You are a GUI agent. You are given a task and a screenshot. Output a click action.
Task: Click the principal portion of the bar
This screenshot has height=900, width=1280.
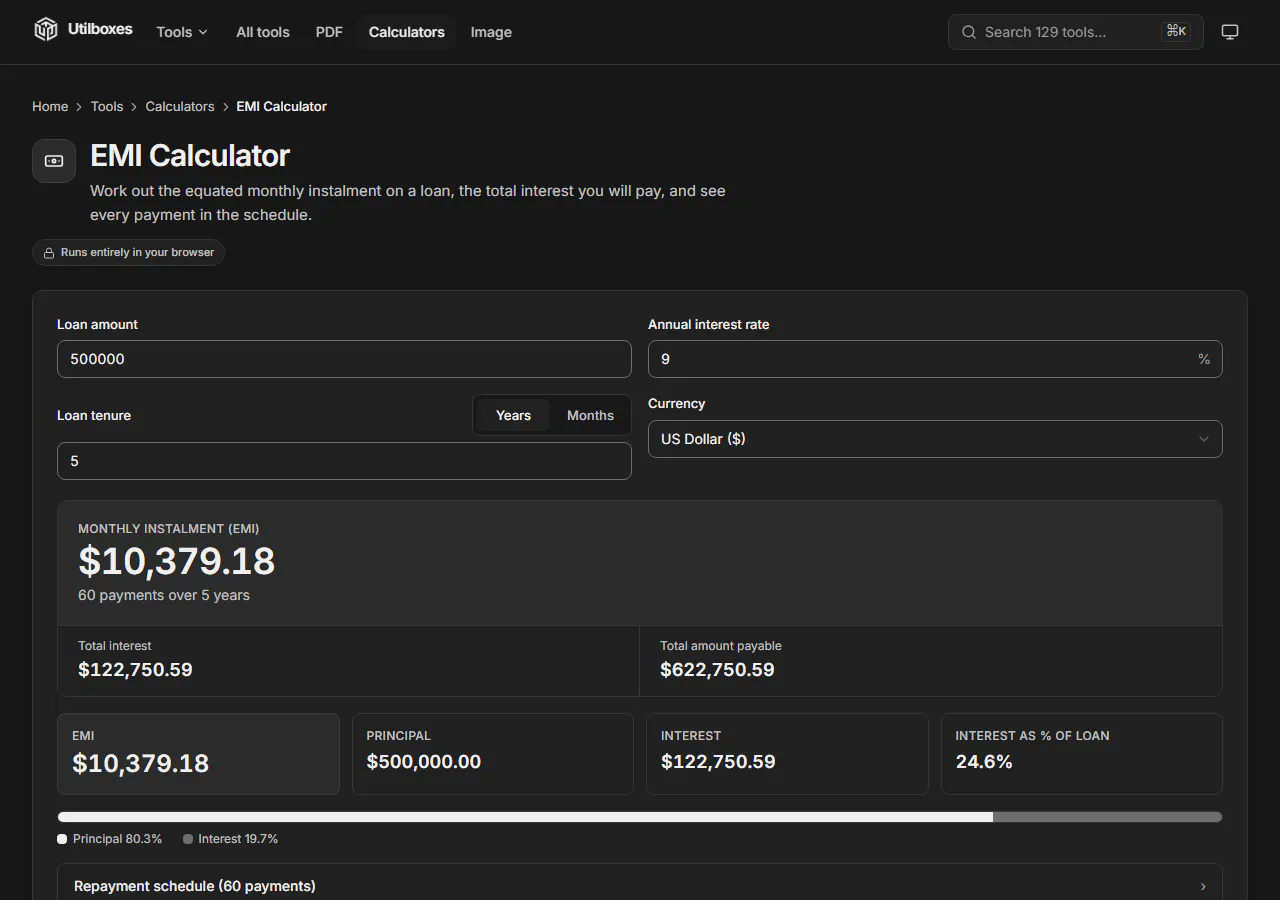[x=525, y=817]
